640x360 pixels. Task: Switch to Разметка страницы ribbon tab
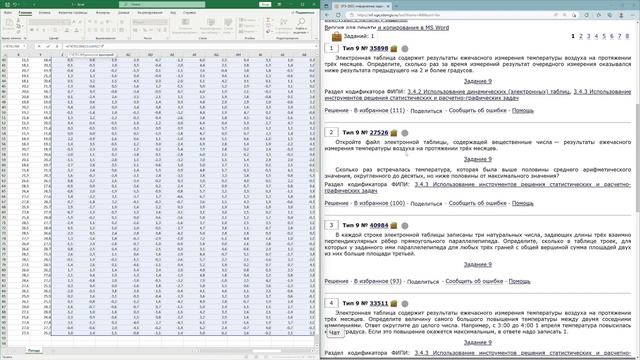tap(73, 13)
